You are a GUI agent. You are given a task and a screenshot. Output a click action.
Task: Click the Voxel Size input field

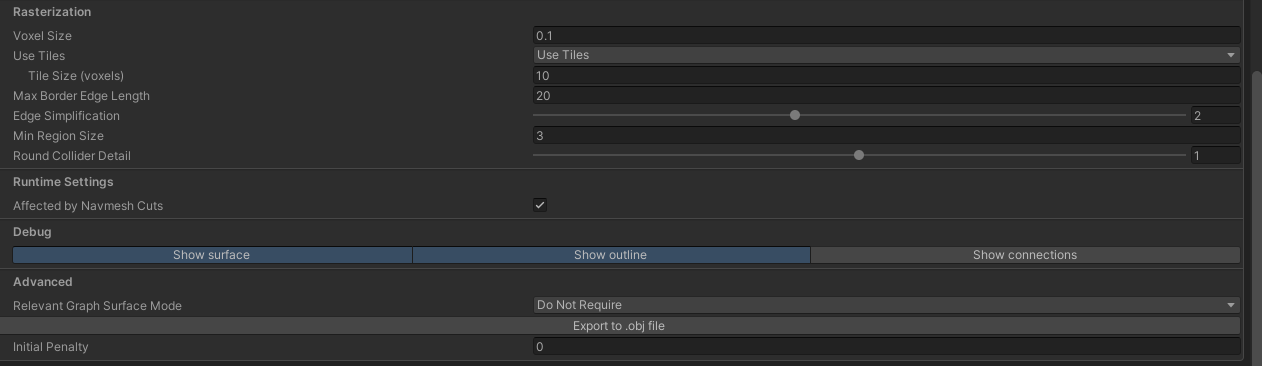(886, 35)
